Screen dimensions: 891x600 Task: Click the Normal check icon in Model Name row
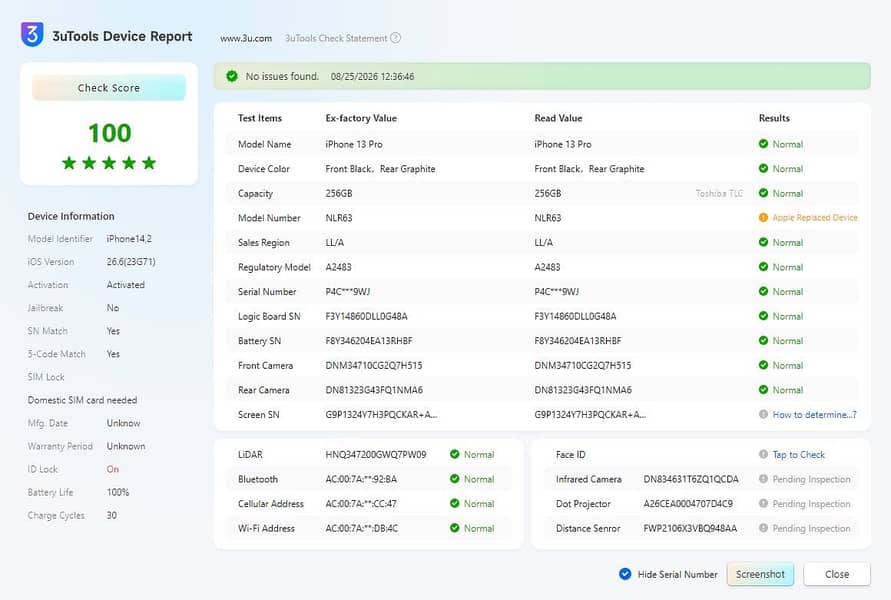coord(763,144)
